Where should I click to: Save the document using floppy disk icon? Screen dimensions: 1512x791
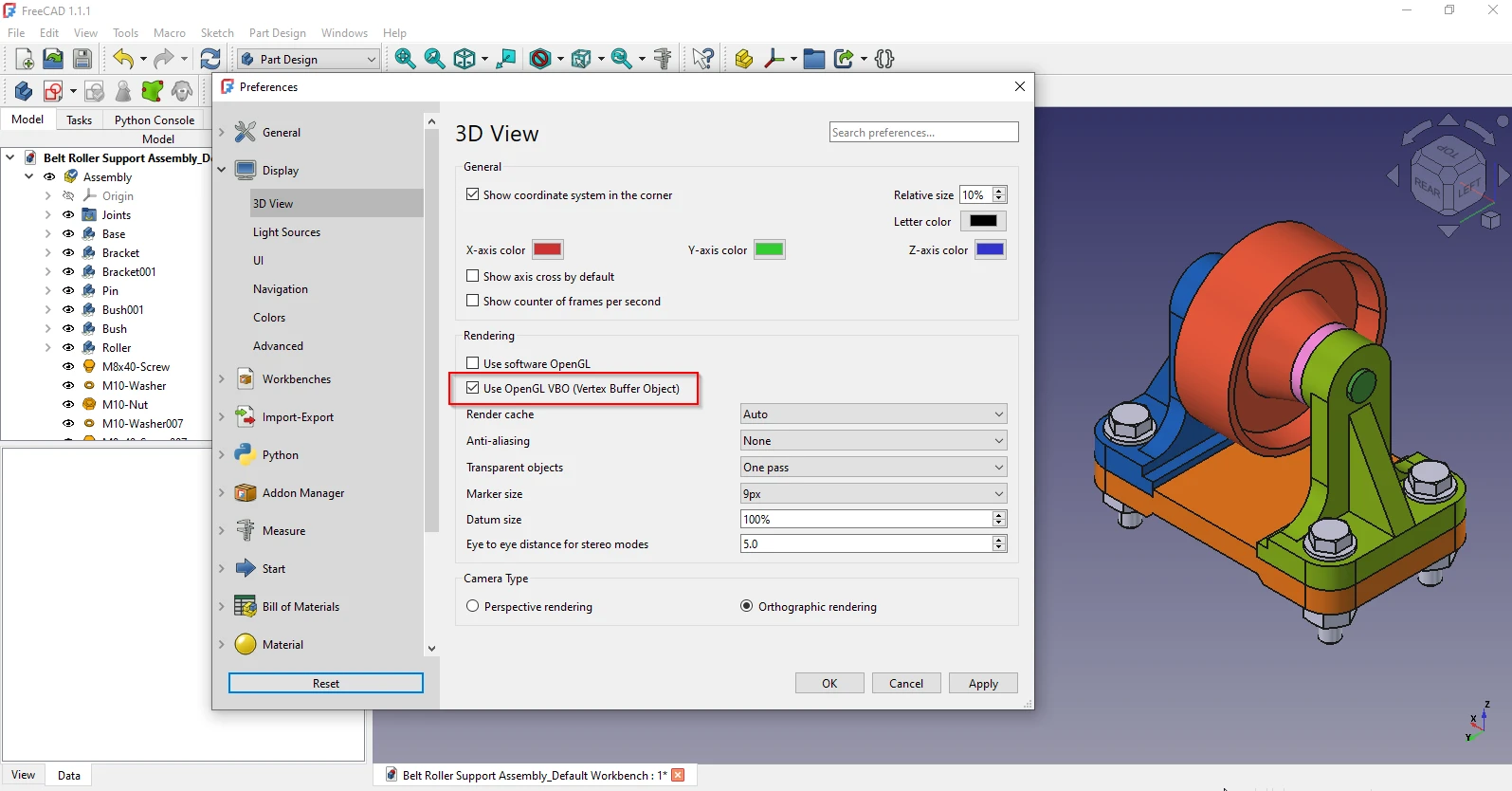coord(82,59)
